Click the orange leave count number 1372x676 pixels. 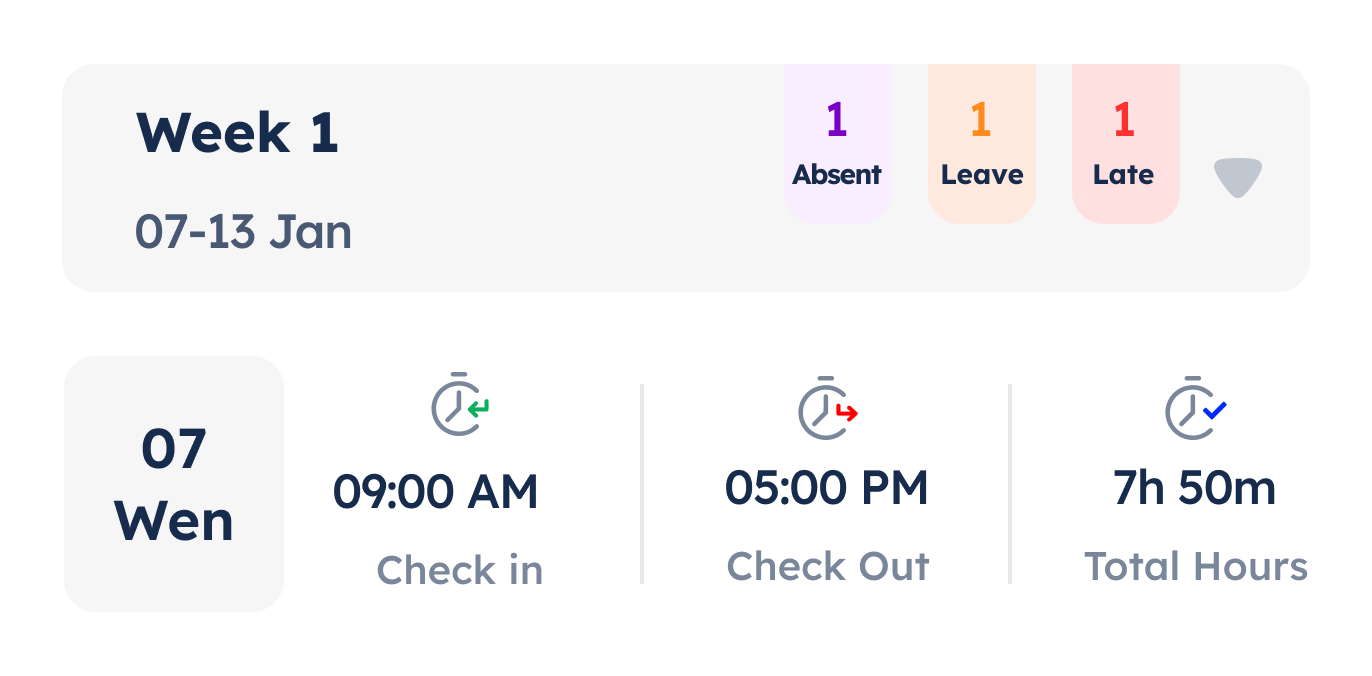981,120
